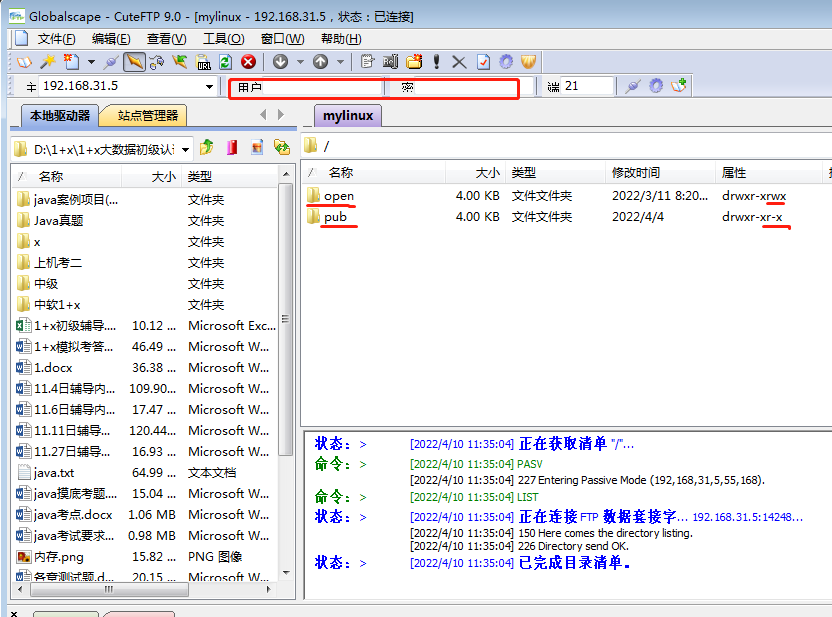Click the Delete X icon in toolbar
This screenshot has height=617, width=832.
(x=459, y=62)
